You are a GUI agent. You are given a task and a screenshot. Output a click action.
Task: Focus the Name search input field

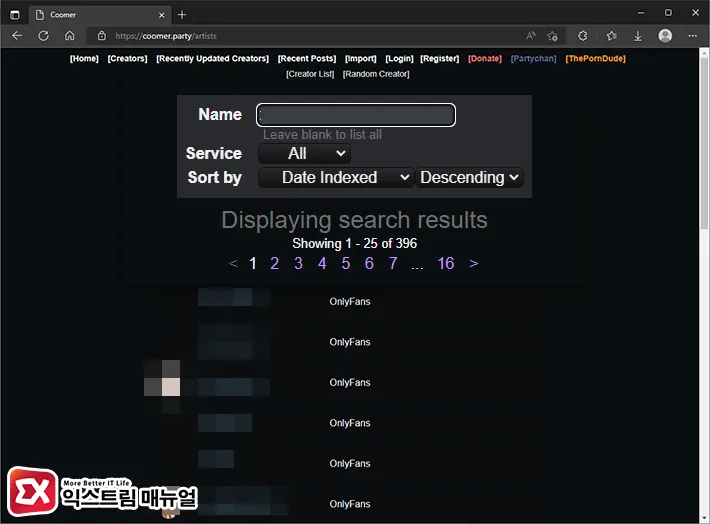coord(355,115)
